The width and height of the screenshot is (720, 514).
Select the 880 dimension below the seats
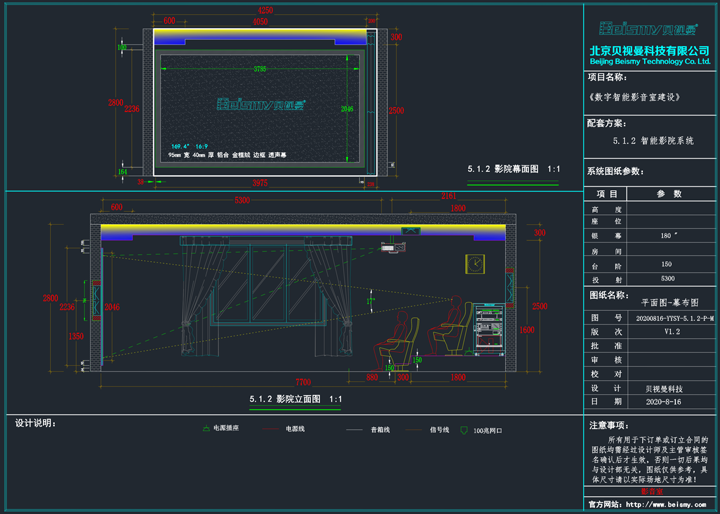pyautogui.click(x=371, y=377)
